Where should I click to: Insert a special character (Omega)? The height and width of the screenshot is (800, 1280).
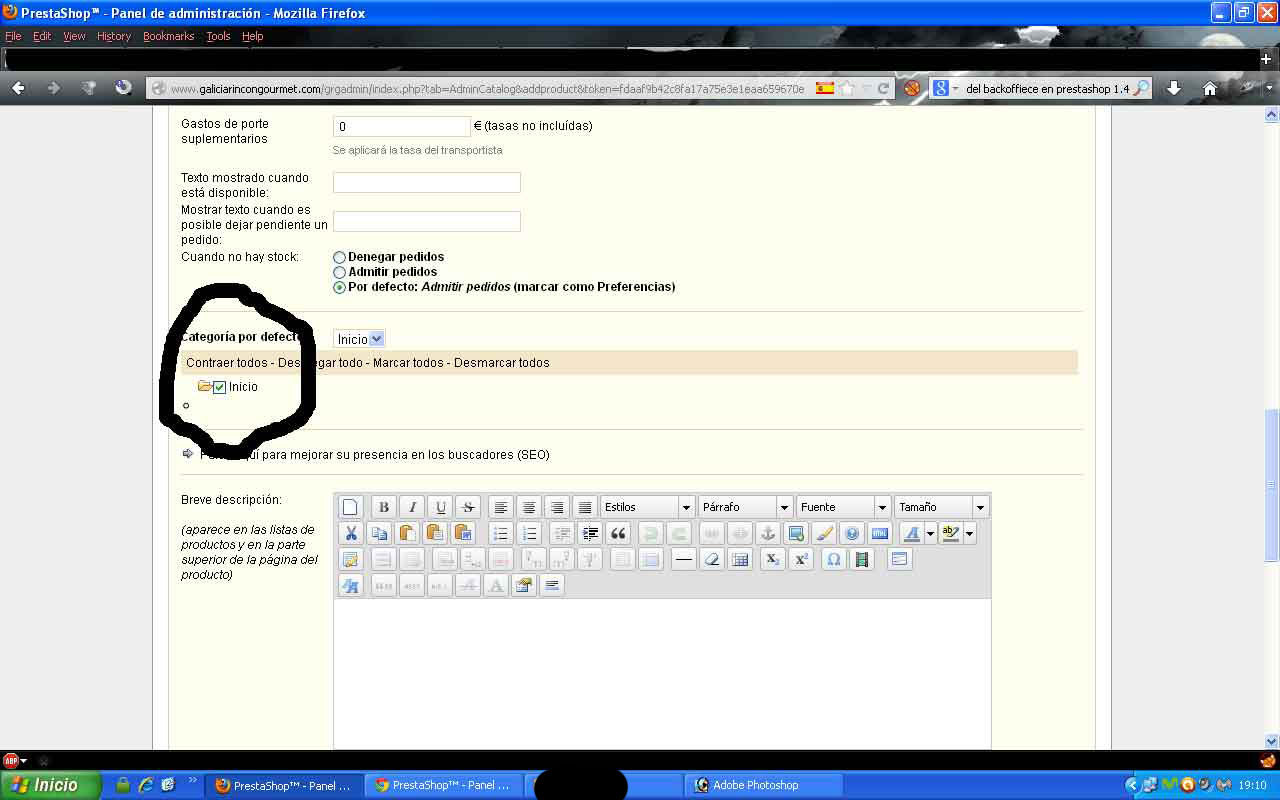coord(833,559)
